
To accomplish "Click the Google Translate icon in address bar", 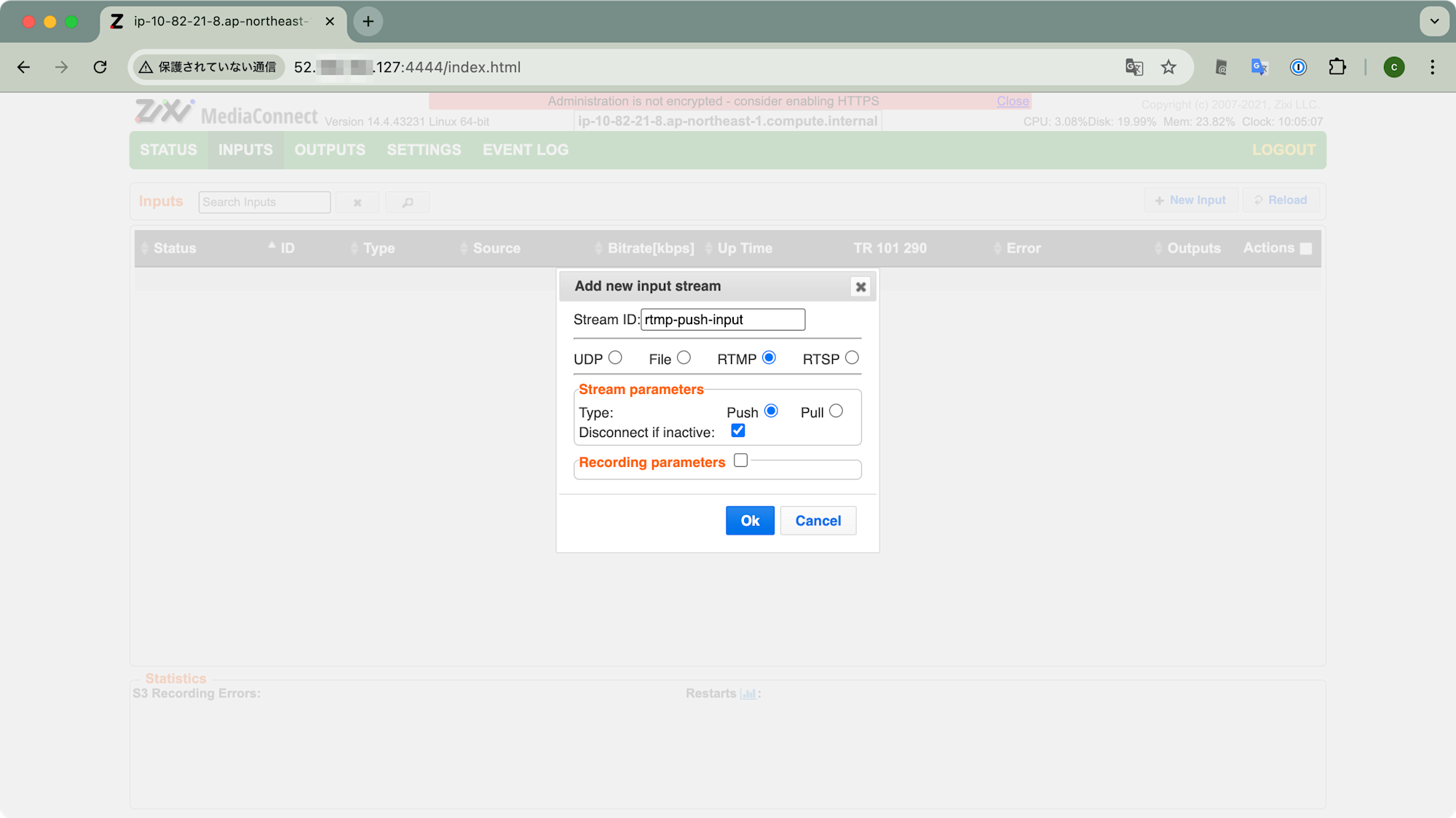I will coord(1133,67).
